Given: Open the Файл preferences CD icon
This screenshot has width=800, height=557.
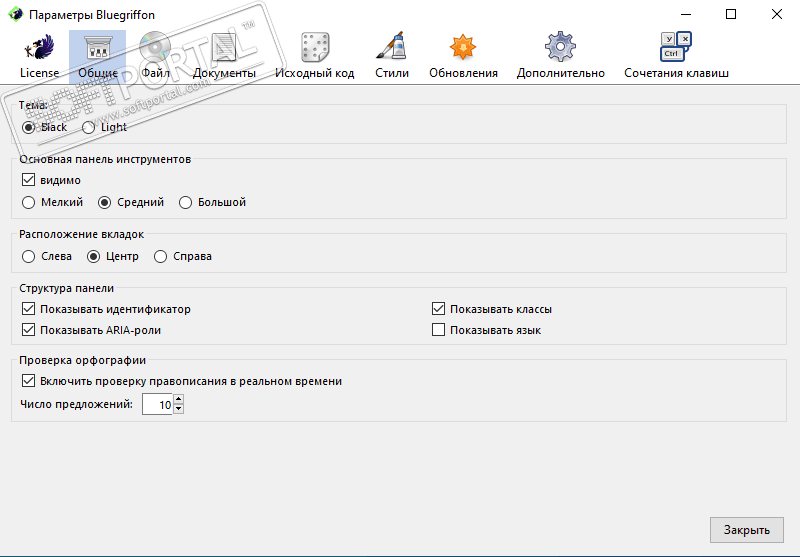Looking at the screenshot, I should point(155,47).
